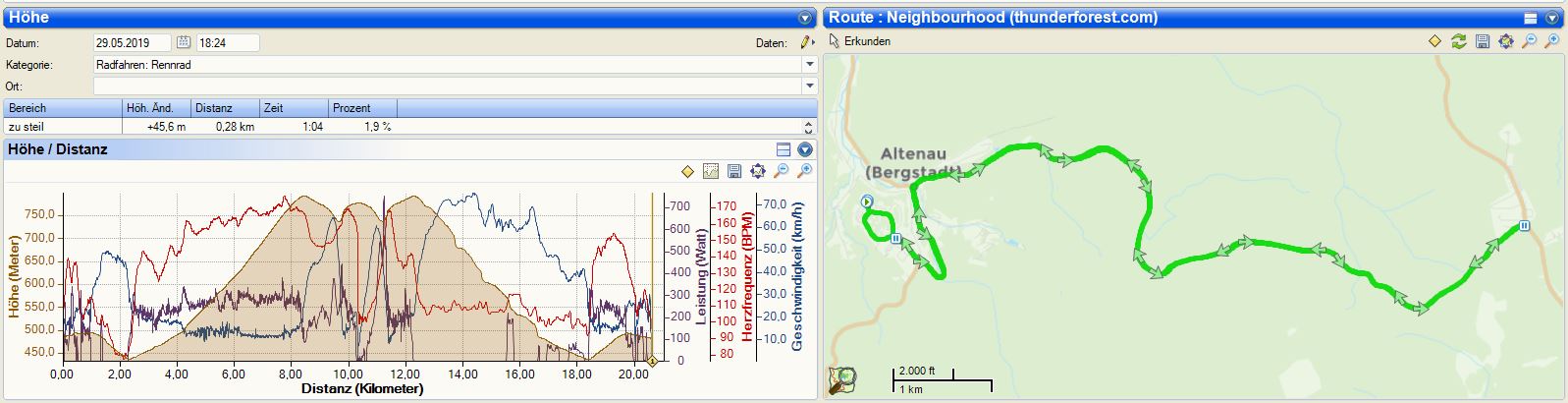Click the yellow diamond icon in map toolbar
Image resolution: width=1568 pixels, height=403 pixels.
[x=1434, y=41]
